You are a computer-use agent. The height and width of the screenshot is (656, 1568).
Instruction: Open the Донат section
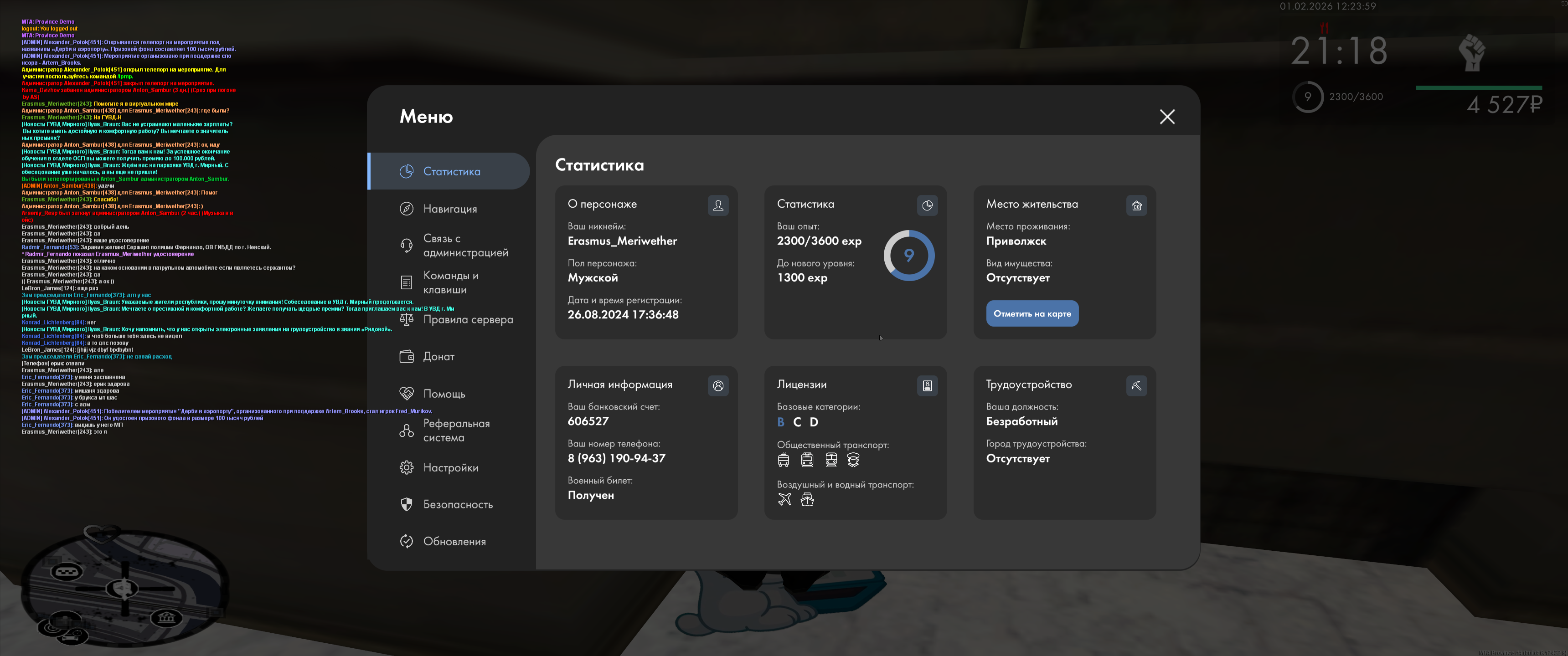(438, 357)
